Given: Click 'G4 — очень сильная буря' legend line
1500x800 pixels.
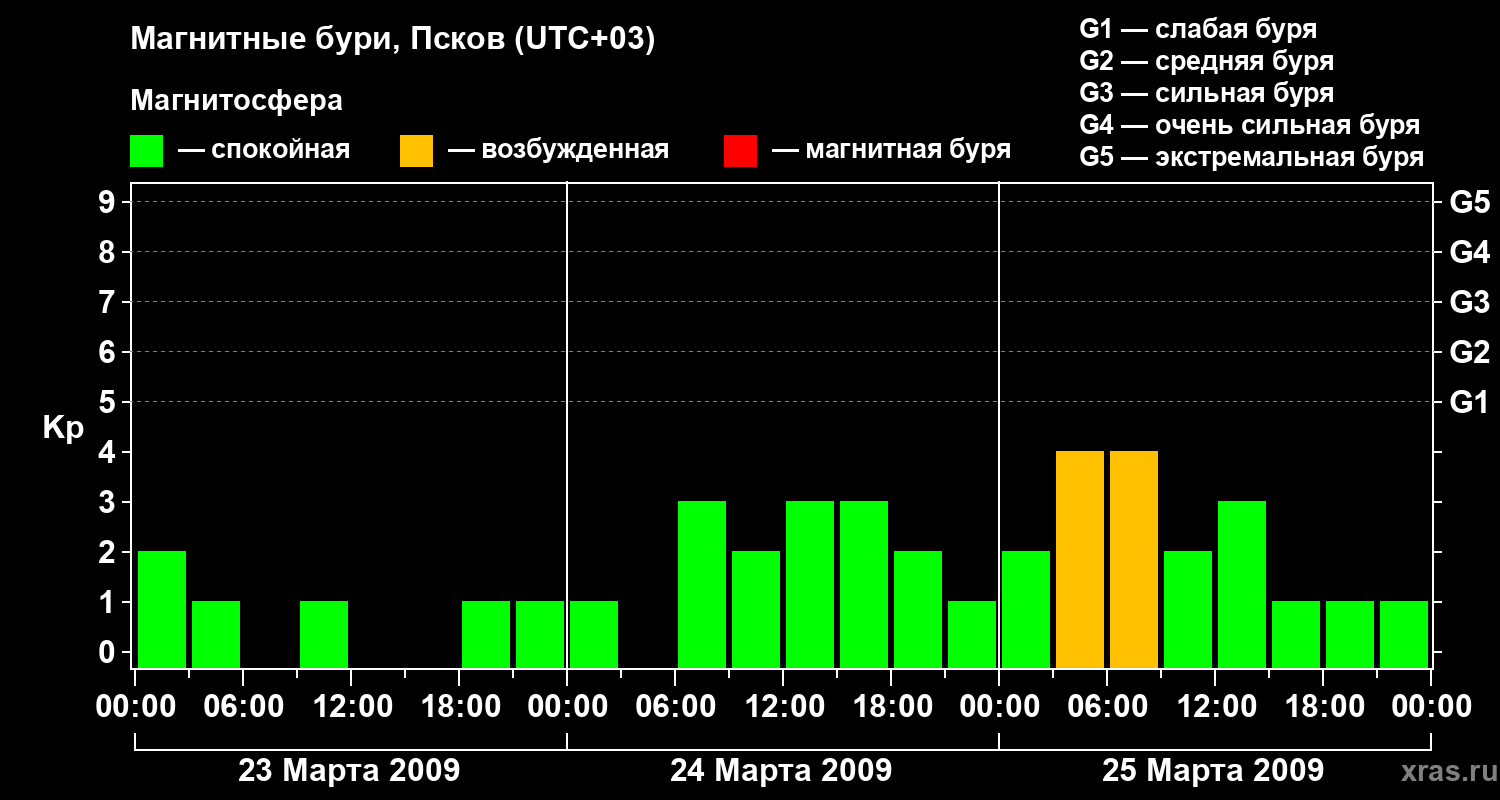Looking at the screenshot, I should (x=1250, y=125).
